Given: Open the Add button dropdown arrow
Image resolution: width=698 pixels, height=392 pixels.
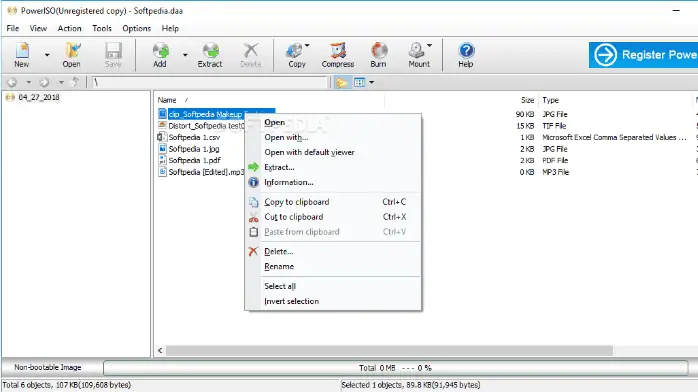Looking at the screenshot, I should point(185,55).
